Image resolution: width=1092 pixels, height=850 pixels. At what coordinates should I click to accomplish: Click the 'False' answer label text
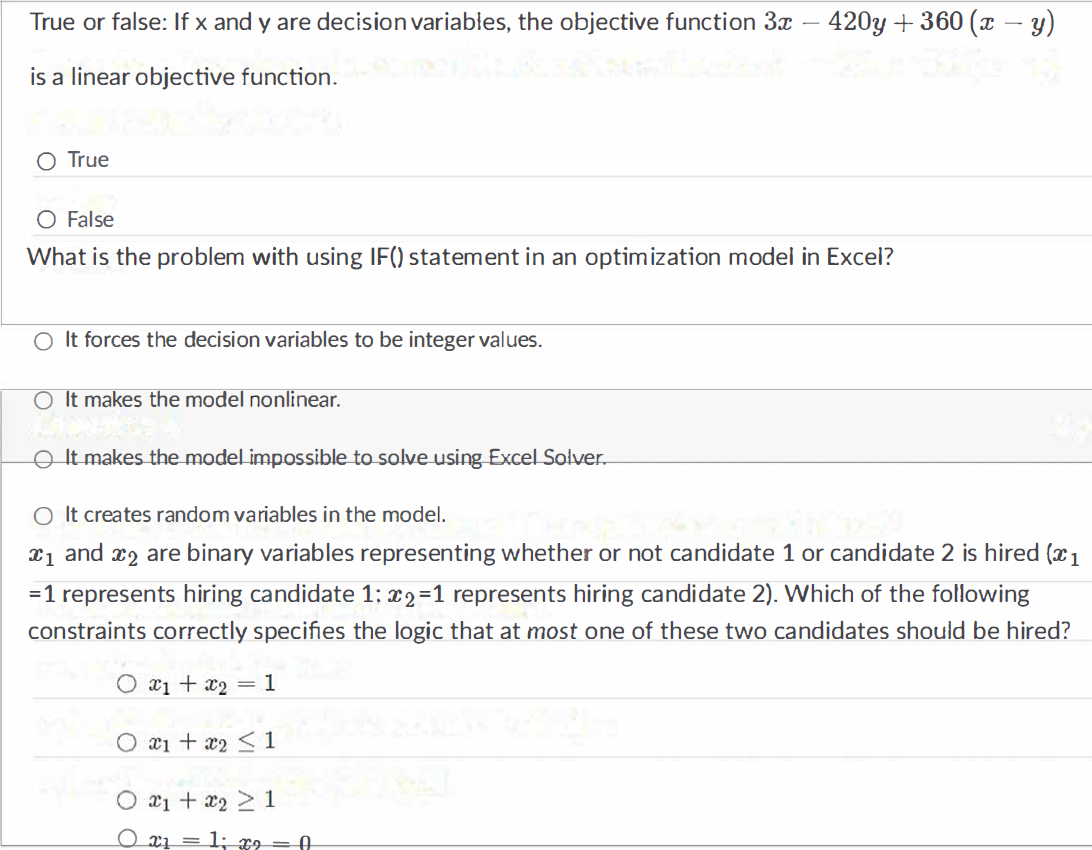[x=91, y=219]
